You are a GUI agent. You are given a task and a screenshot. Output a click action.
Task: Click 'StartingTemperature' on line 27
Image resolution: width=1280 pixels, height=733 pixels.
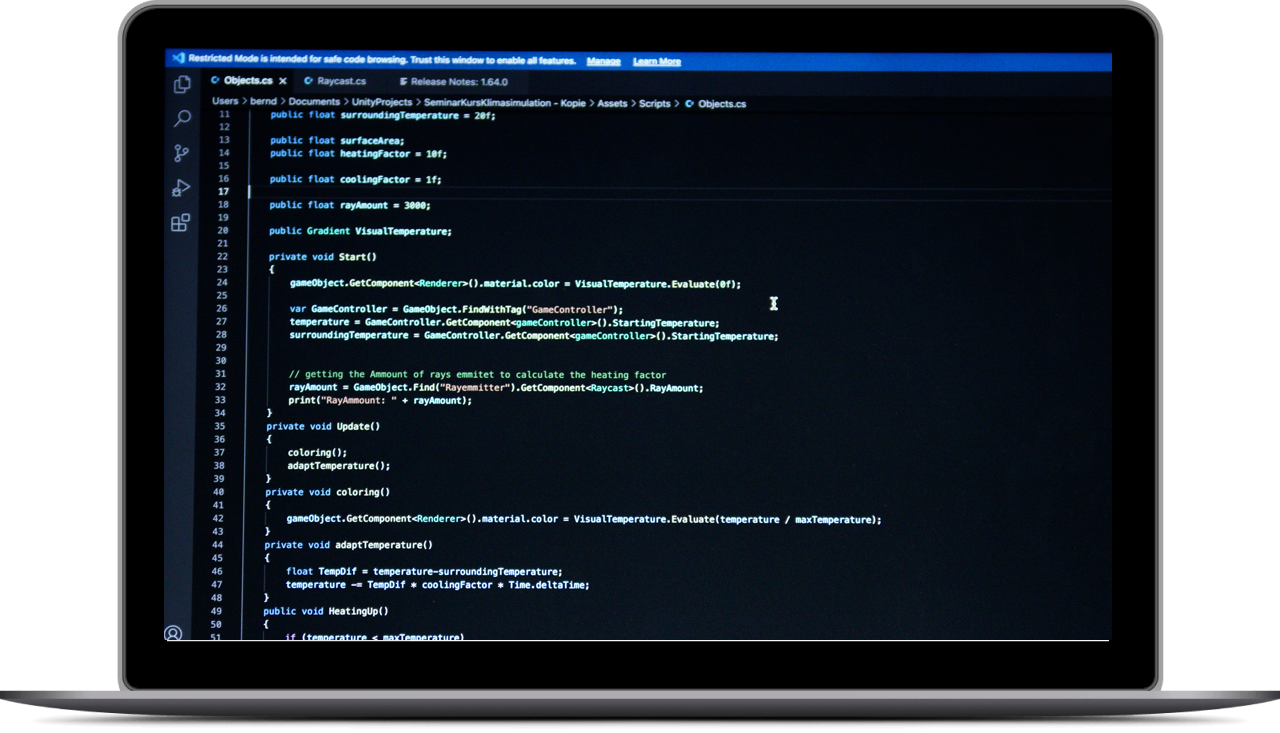click(664, 322)
